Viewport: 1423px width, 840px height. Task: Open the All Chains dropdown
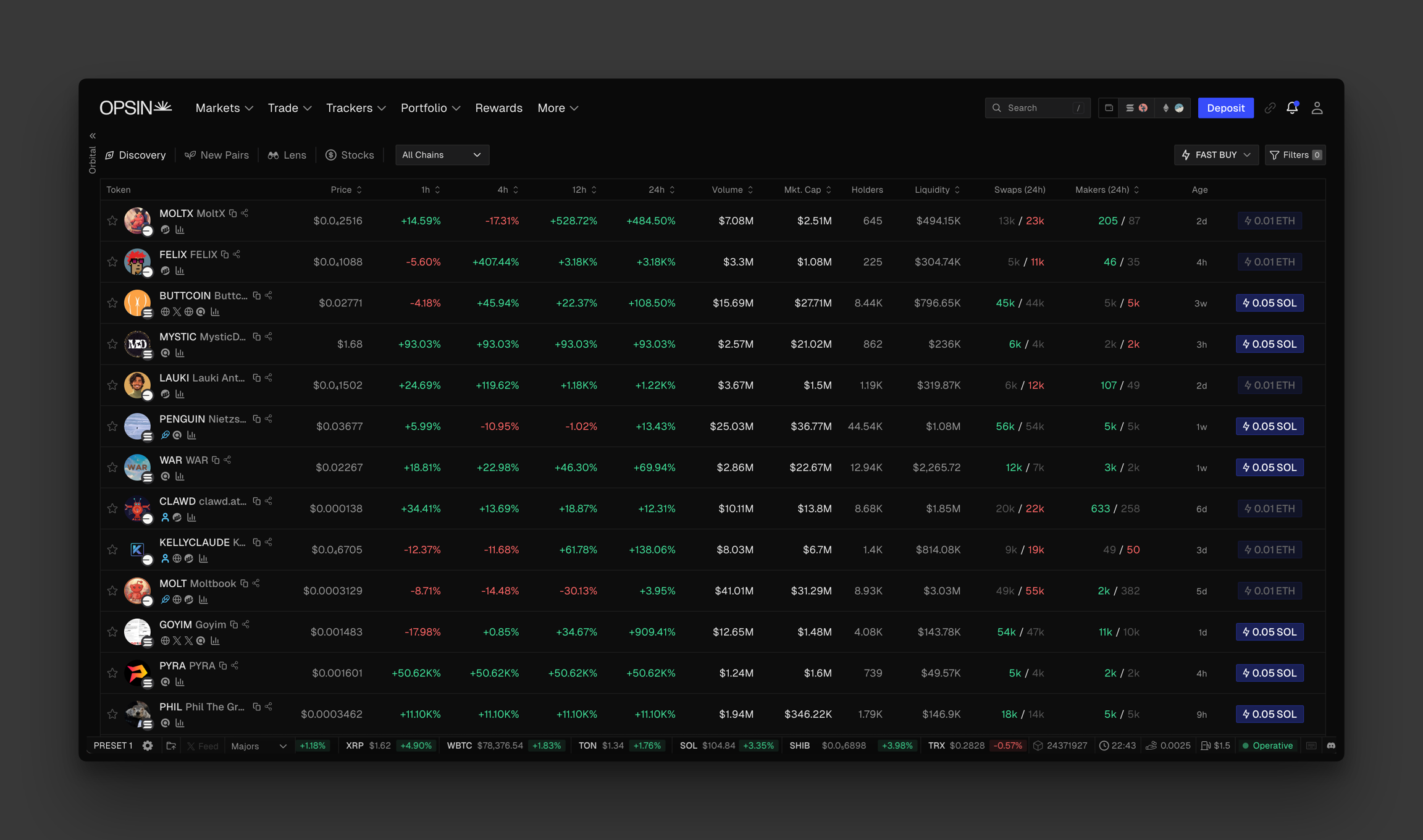tap(442, 155)
